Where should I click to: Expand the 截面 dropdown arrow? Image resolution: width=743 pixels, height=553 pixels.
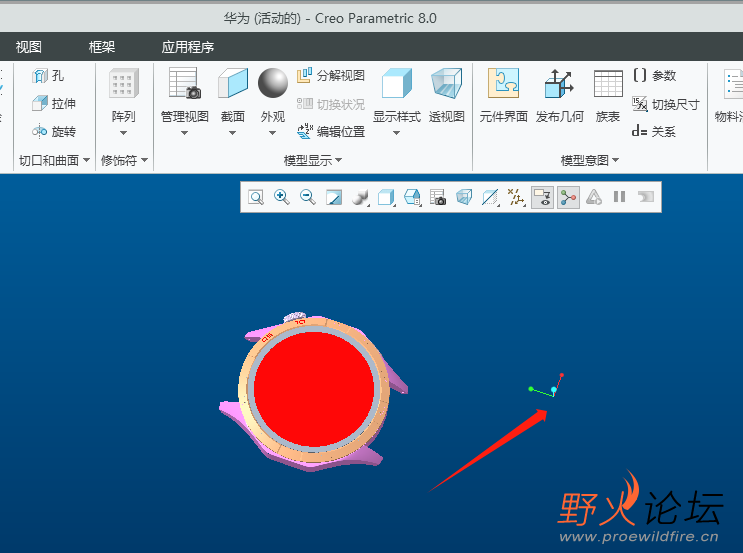click(x=232, y=133)
